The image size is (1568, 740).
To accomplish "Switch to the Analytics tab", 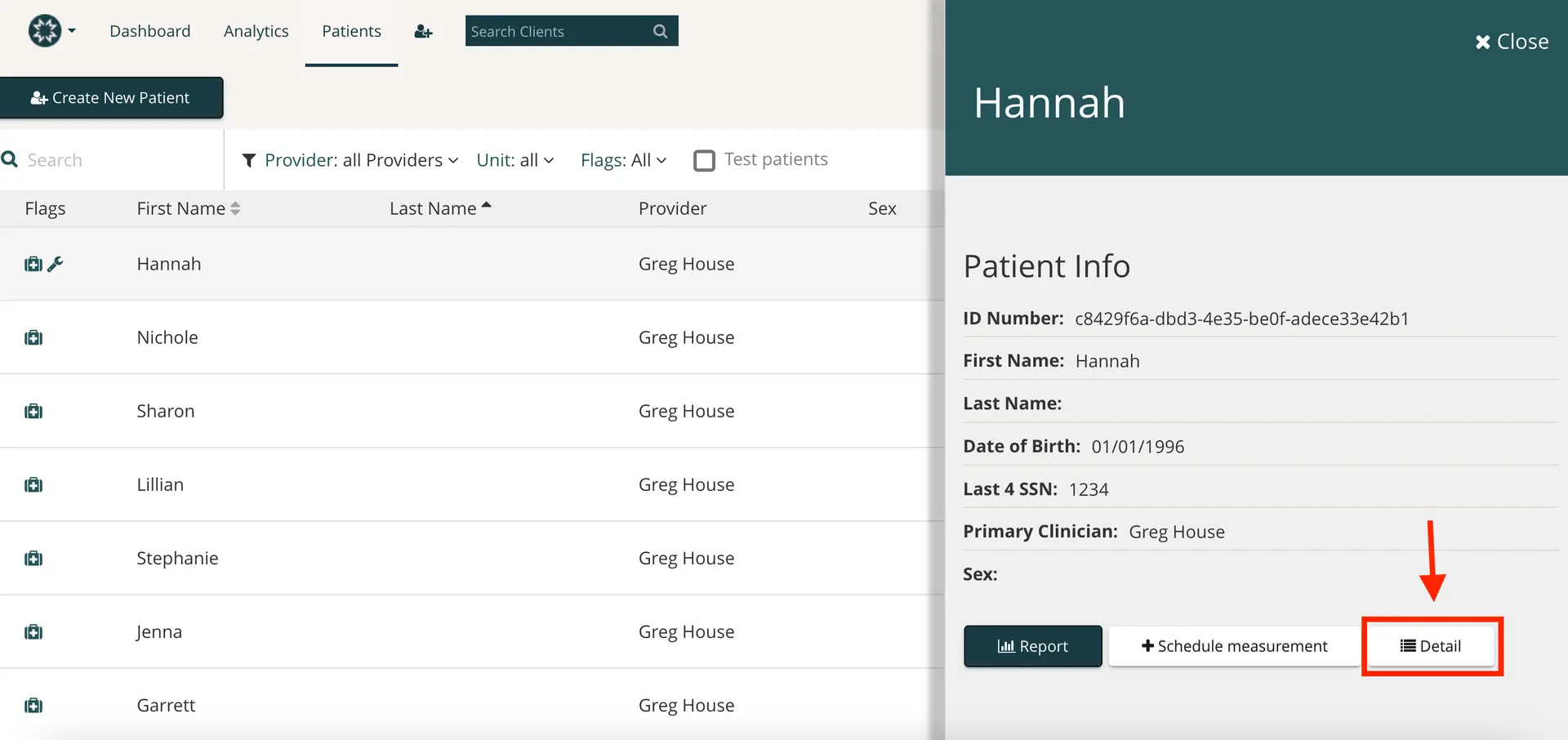I will pos(256,31).
